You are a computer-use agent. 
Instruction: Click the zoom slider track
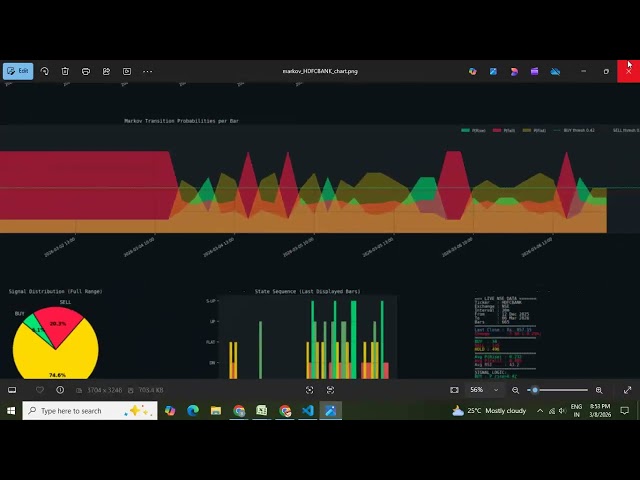[x=558, y=390]
